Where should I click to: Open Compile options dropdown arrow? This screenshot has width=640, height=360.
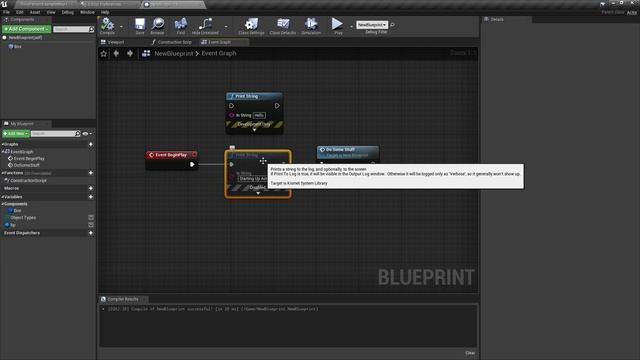point(121,27)
